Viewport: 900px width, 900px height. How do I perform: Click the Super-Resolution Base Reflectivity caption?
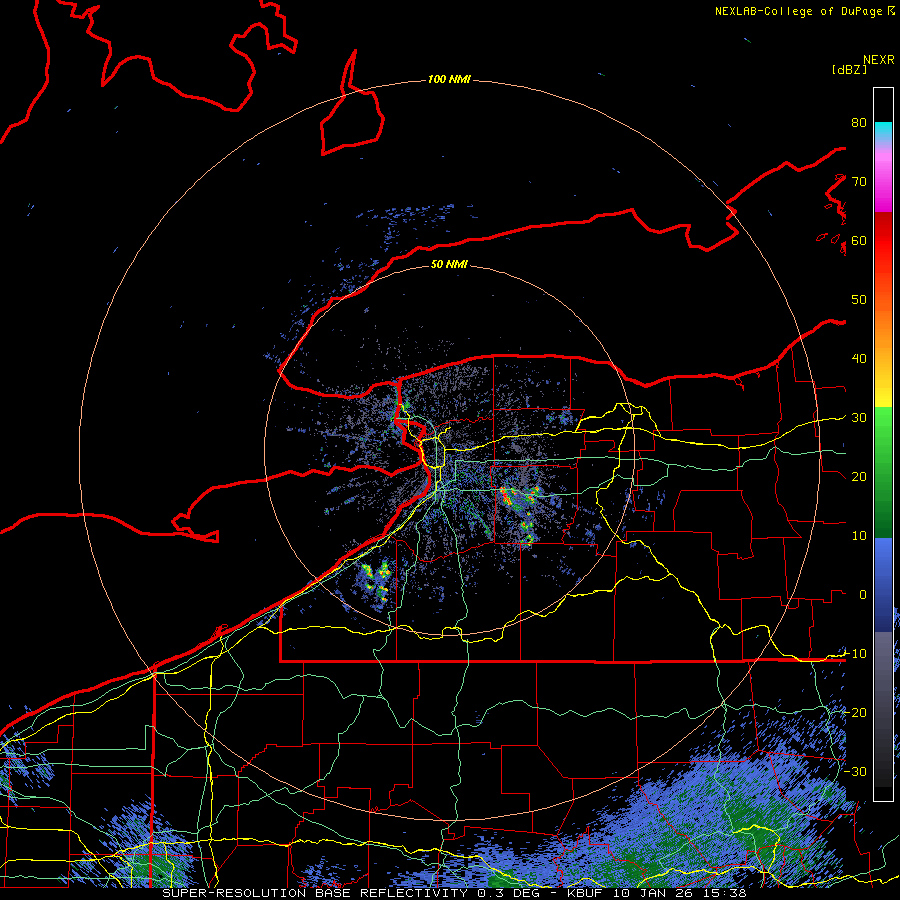click(315, 893)
